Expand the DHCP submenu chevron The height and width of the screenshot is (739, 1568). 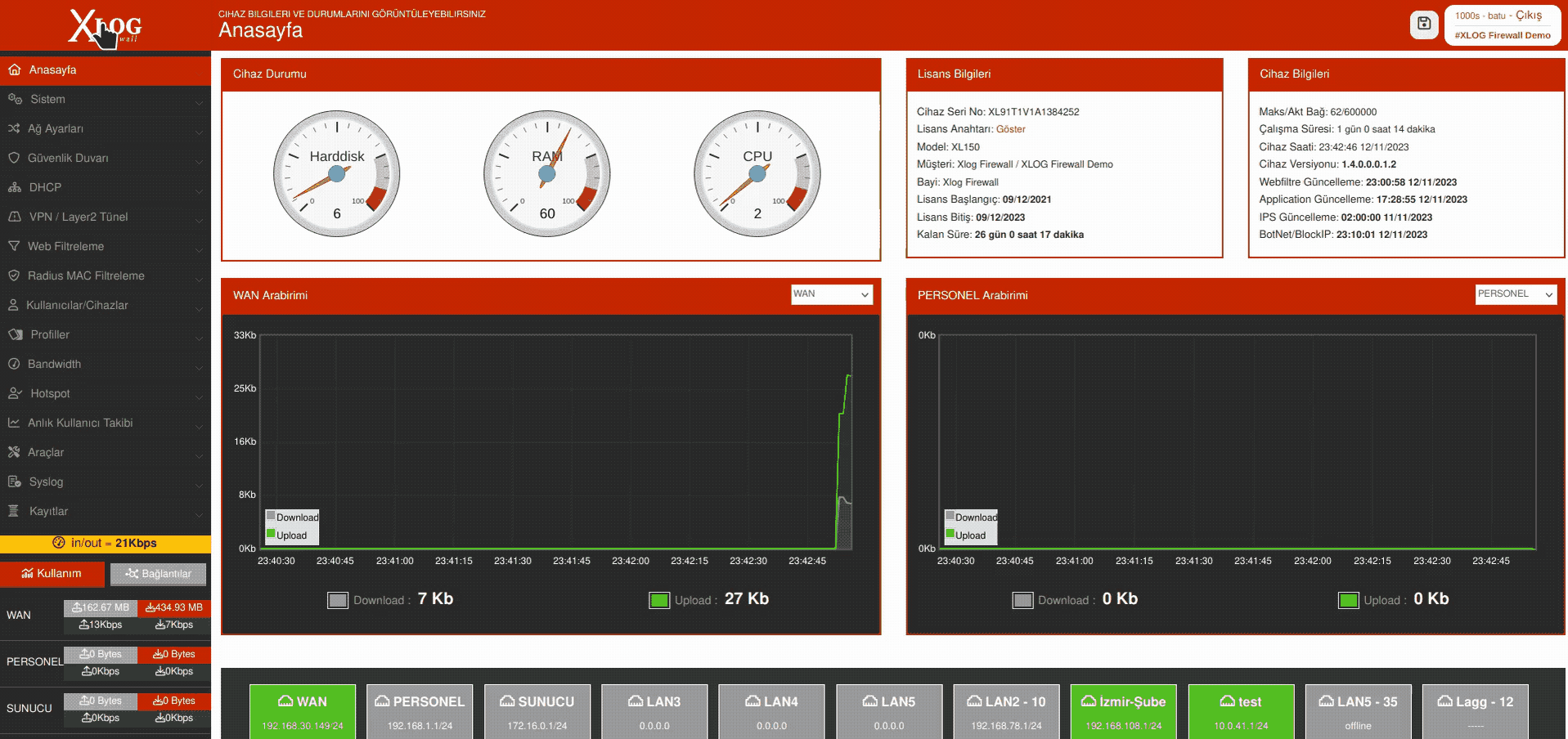(x=199, y=190)
